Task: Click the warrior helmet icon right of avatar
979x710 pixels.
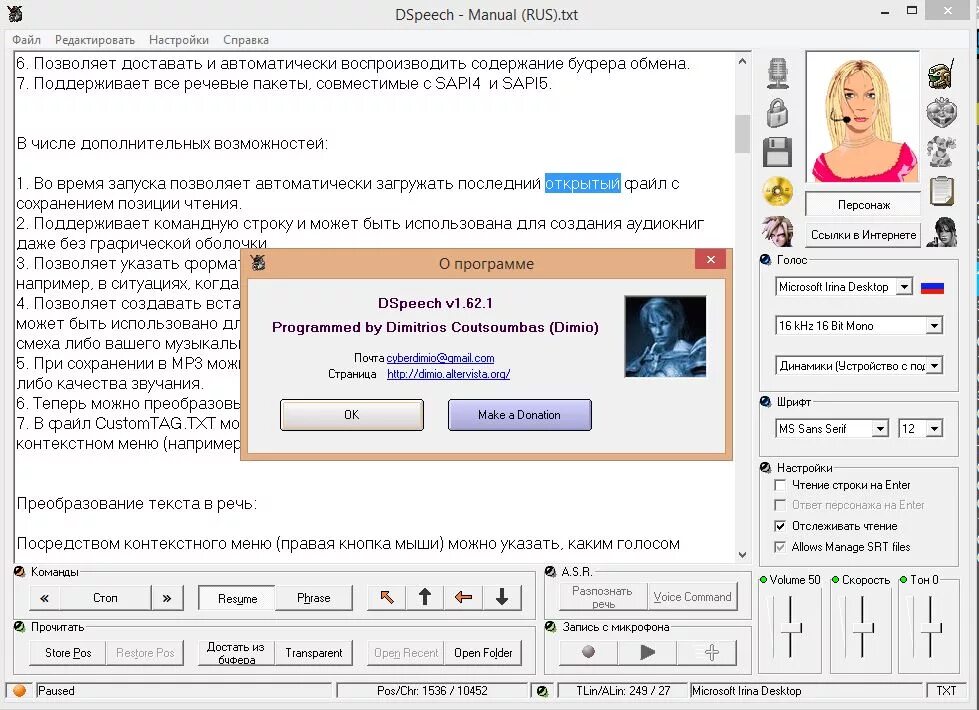Action: tap(941, 74)
